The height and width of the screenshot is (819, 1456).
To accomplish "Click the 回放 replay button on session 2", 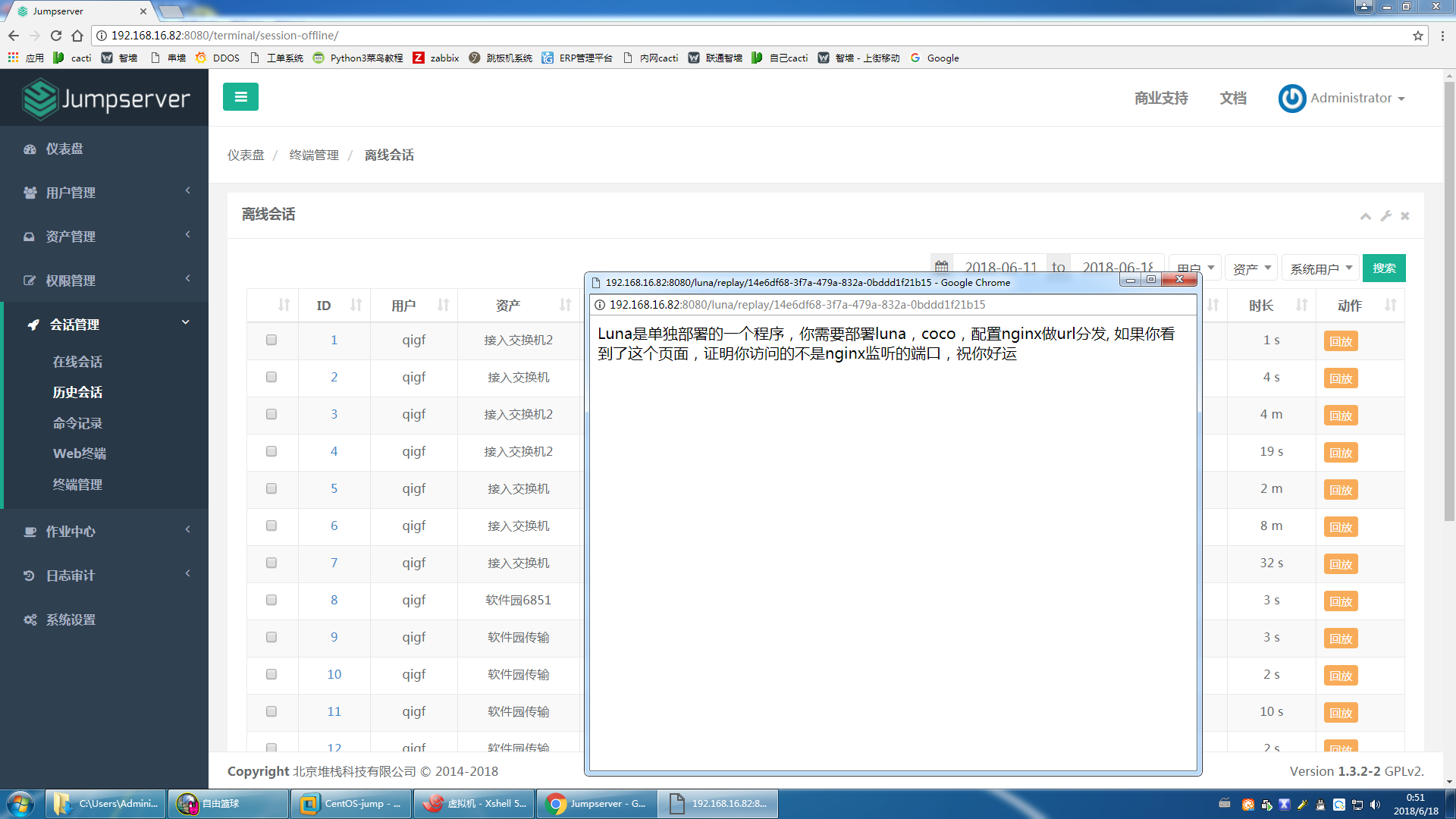I will pyautogui.click(x=1340, y=378).
